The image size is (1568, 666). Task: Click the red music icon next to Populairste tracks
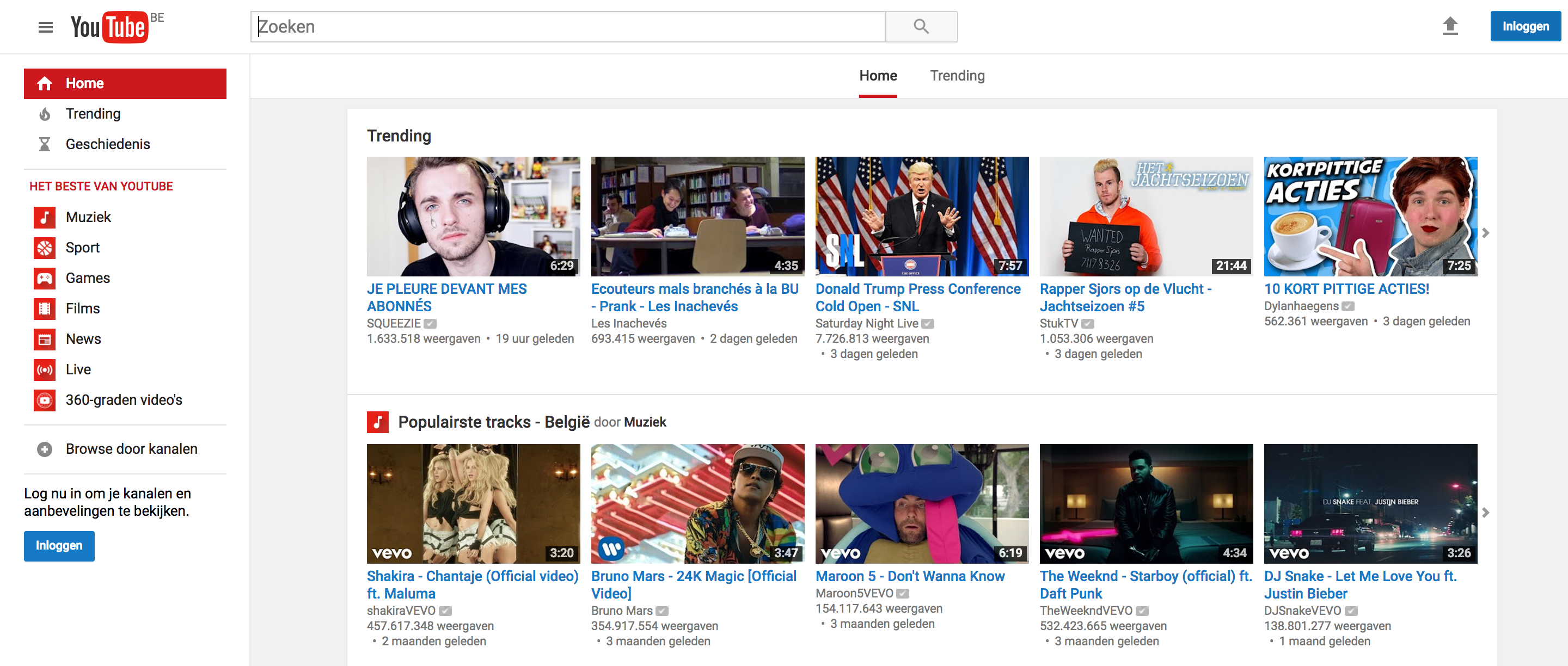(377, 422)
